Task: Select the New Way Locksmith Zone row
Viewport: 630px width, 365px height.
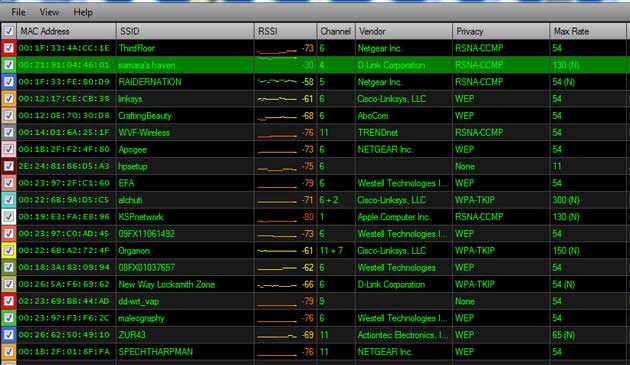Action: tap(315, 285)
